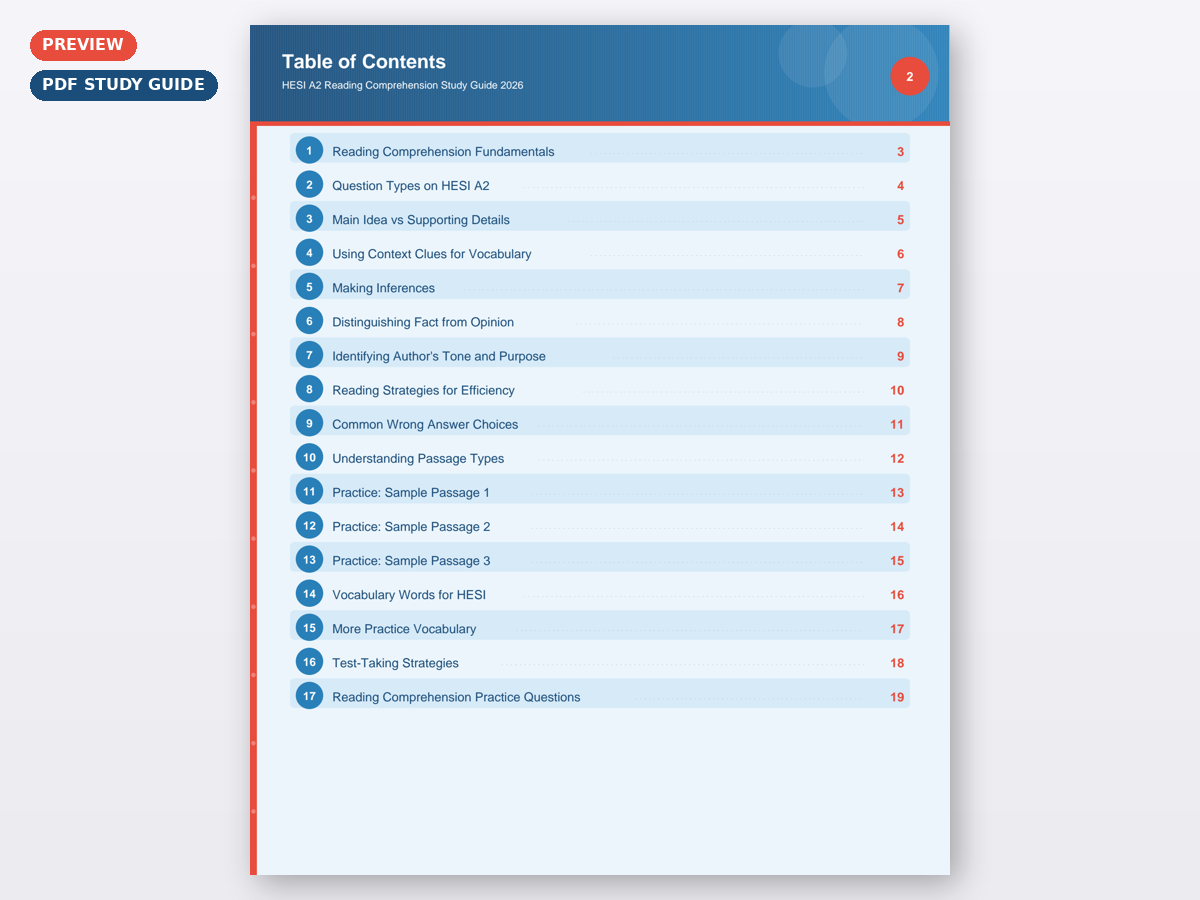Click the chapter 7 circle icon

[x=310, y=355]
